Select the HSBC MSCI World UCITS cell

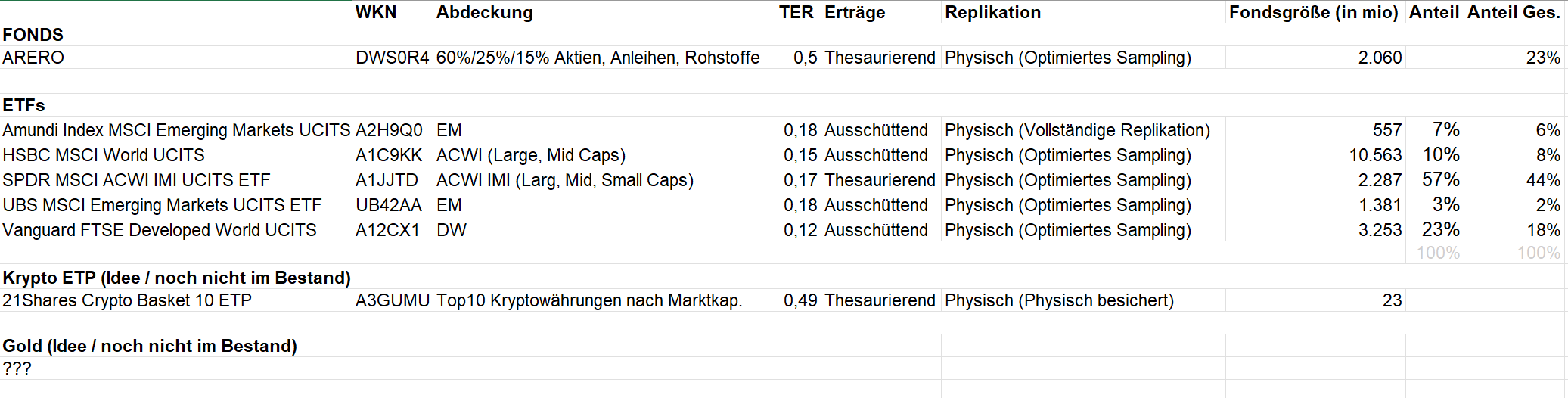(104, 155)
